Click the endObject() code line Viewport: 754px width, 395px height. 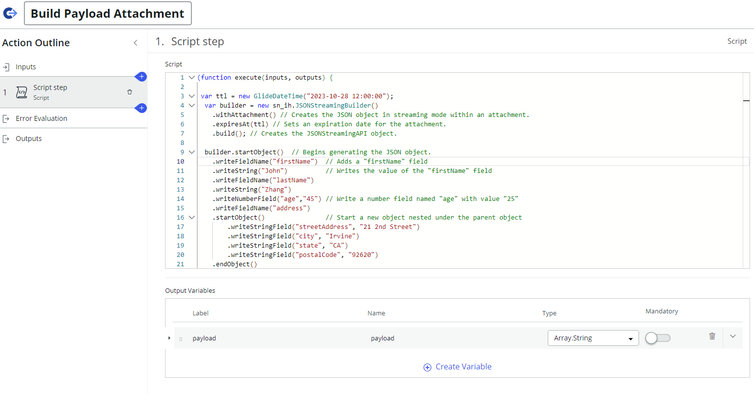235,264
